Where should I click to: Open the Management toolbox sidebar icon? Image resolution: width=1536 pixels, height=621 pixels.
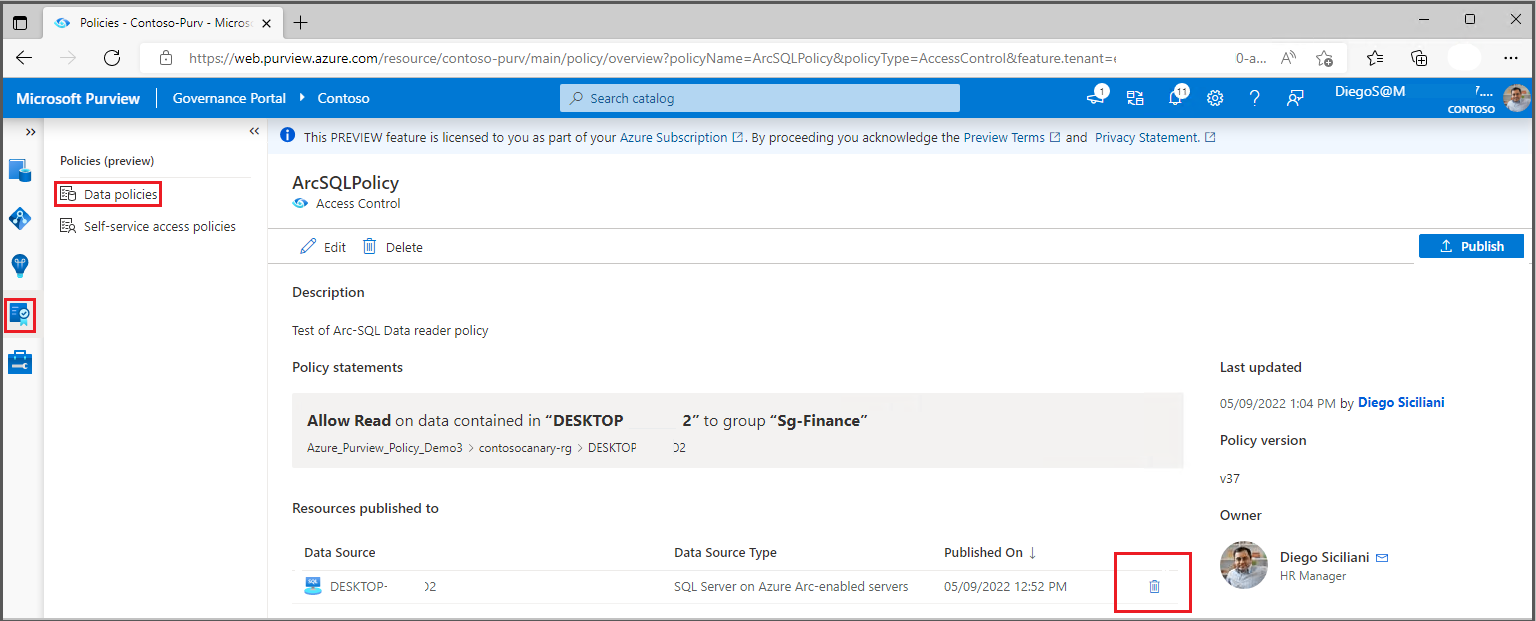(20, 363)
